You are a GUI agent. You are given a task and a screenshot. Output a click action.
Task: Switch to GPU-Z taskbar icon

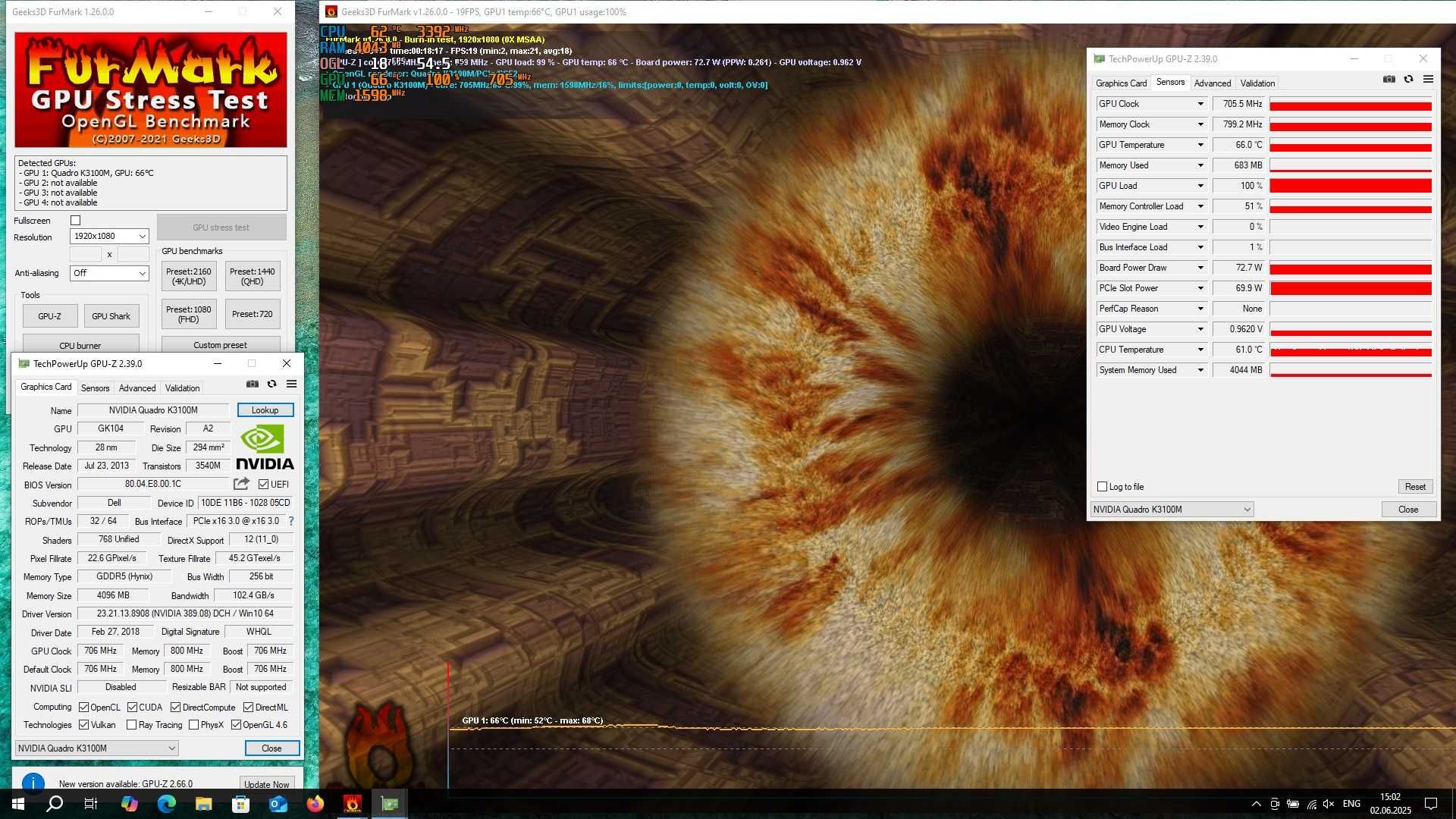390,804
